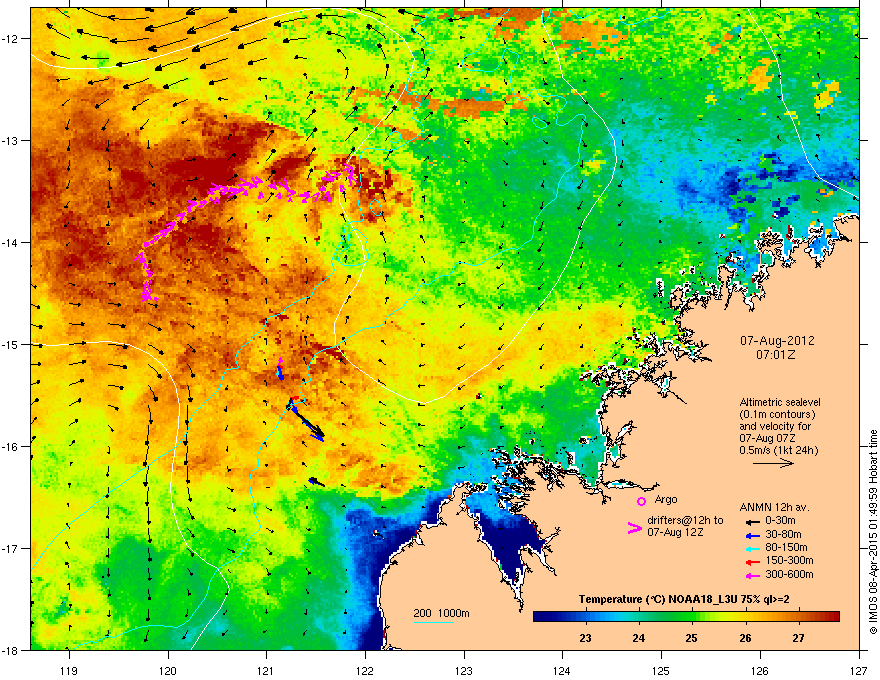Click the '-13' latitude axis label
Image resolution: width=880 pixels, height=680 pixels.
11,140
